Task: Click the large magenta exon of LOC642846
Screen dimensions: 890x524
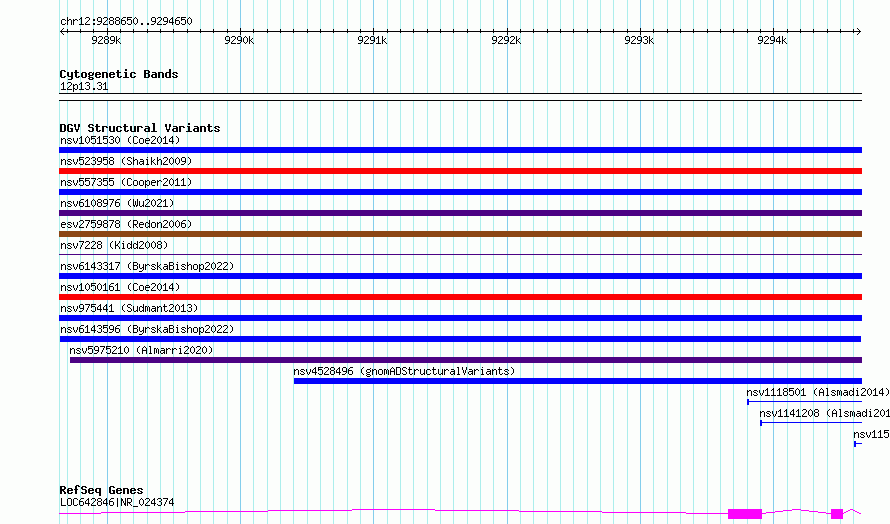Action: coord(745,514)
